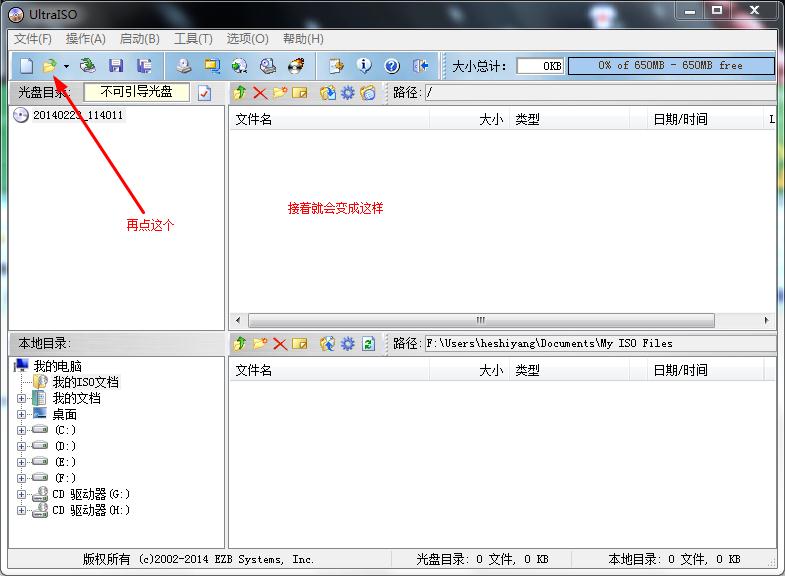This screenshot has height=576, width=785.
Task: Click the folder-with-monitor toolbar icon
Action: [x=212, y=66]
